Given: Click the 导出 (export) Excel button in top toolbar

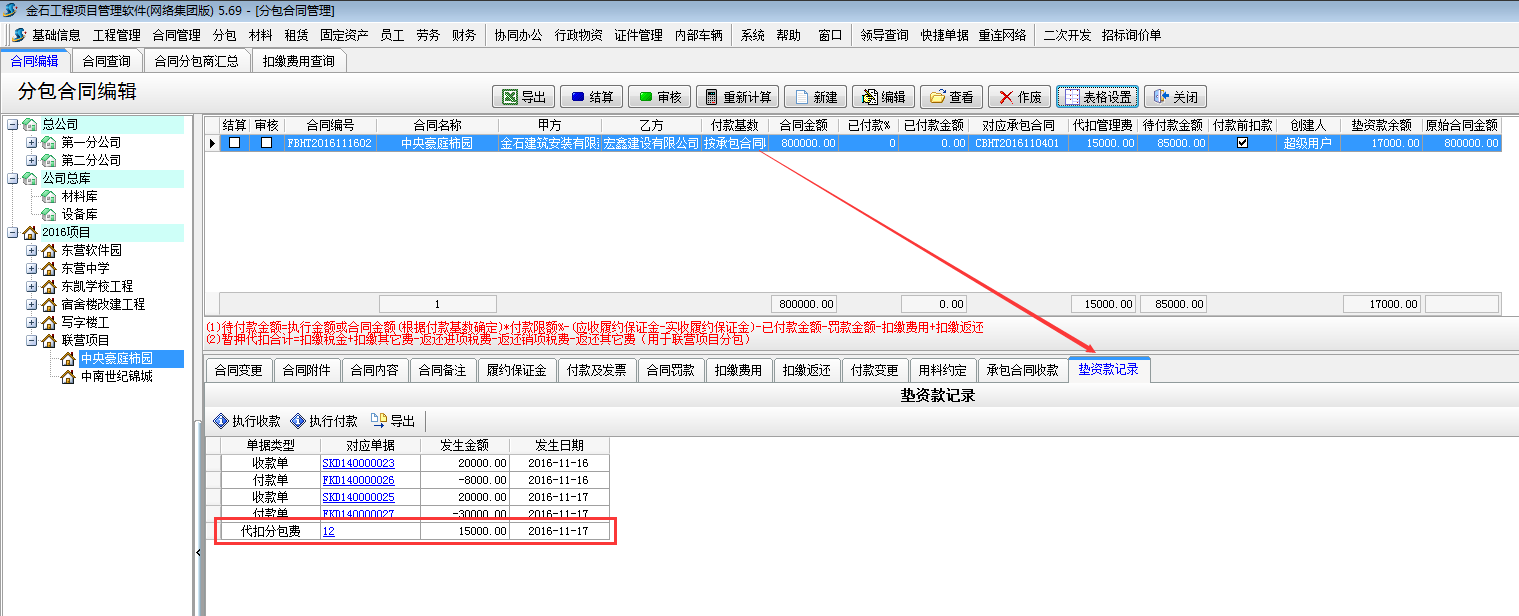Looking at the screenshot, I should (x=523, y=97).
